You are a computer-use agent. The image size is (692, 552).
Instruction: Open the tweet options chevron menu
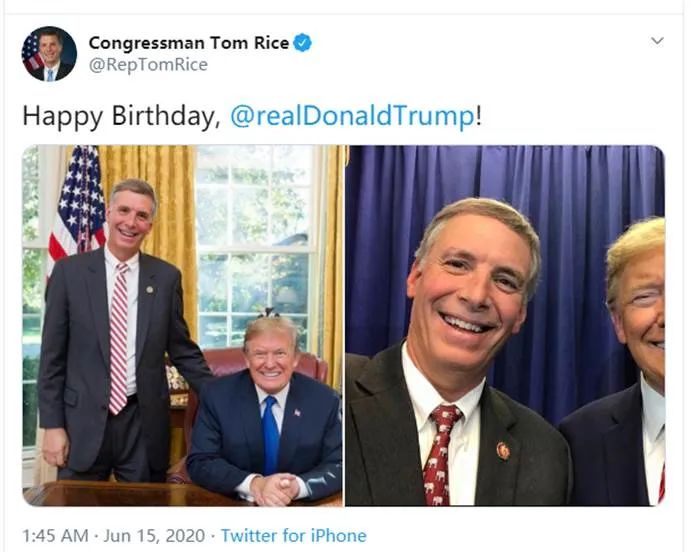pos(657,41)
